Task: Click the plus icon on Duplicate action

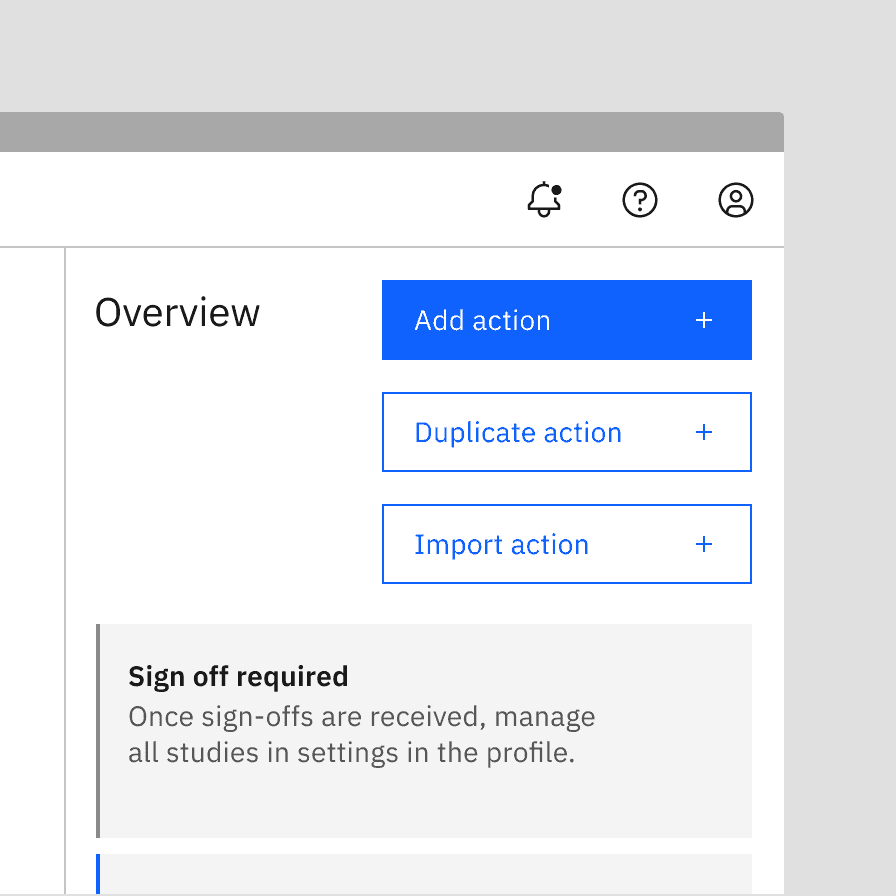Action: click(704, 432)
